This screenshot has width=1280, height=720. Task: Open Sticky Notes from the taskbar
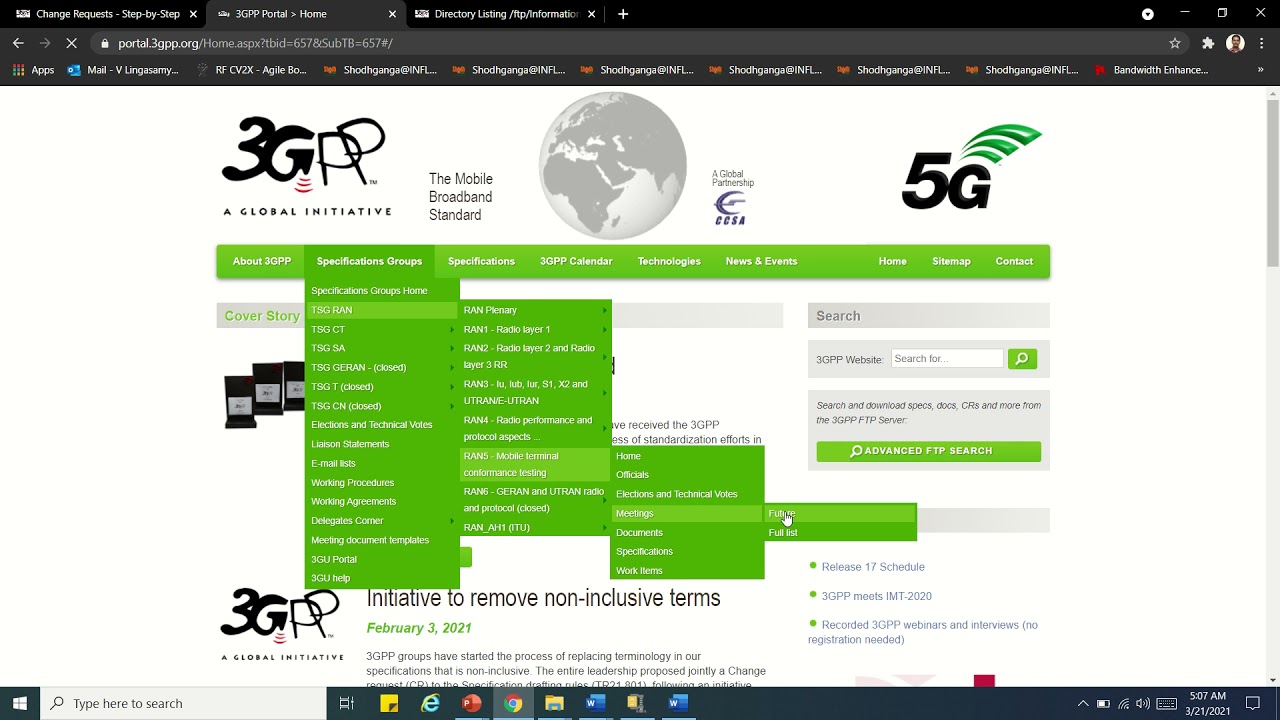(389, 703)
